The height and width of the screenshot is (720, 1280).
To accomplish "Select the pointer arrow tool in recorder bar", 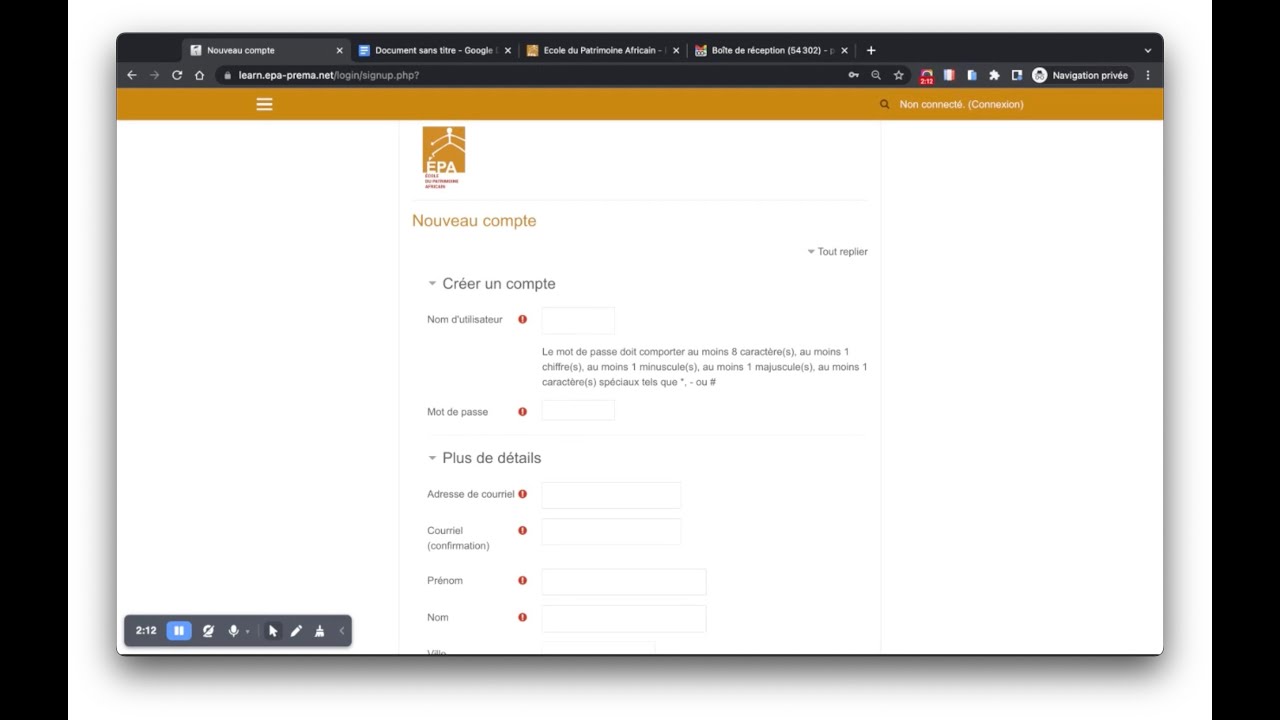I will pyautogui.click(x=273, y=631).
